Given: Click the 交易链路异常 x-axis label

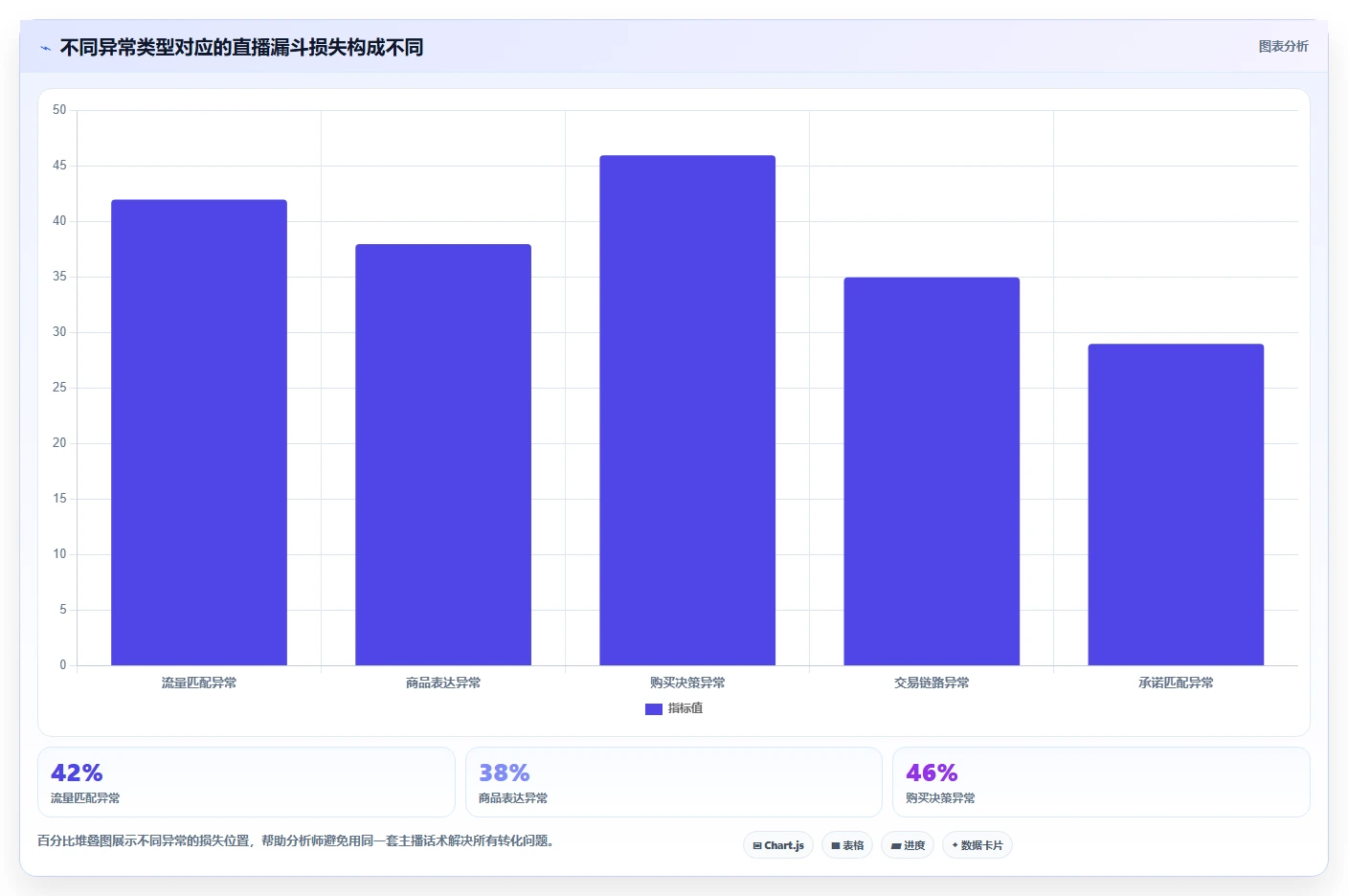Looking at the screenshot, I should tap(932, 683).
